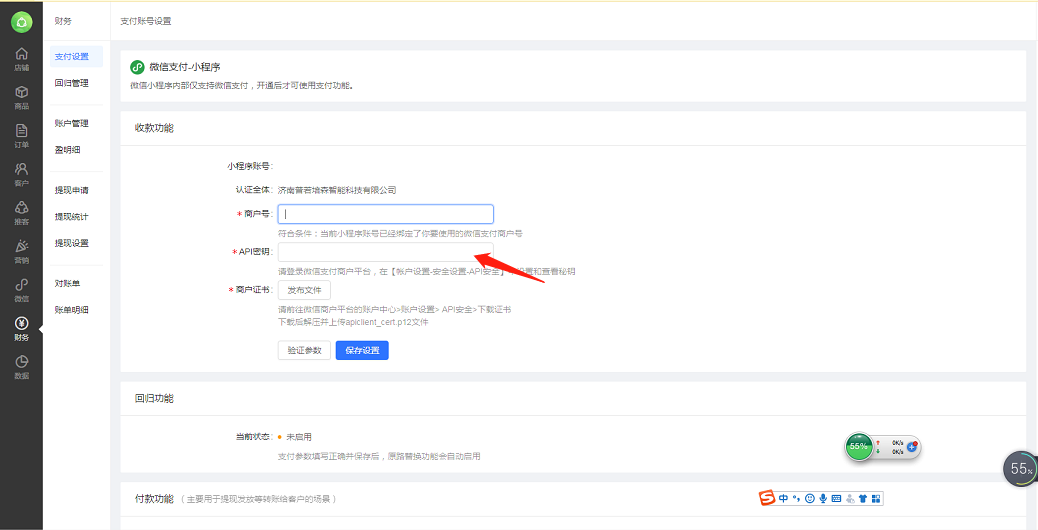
Task: Toggle Sogou punctuation mode button
Action: coord(797,498)
